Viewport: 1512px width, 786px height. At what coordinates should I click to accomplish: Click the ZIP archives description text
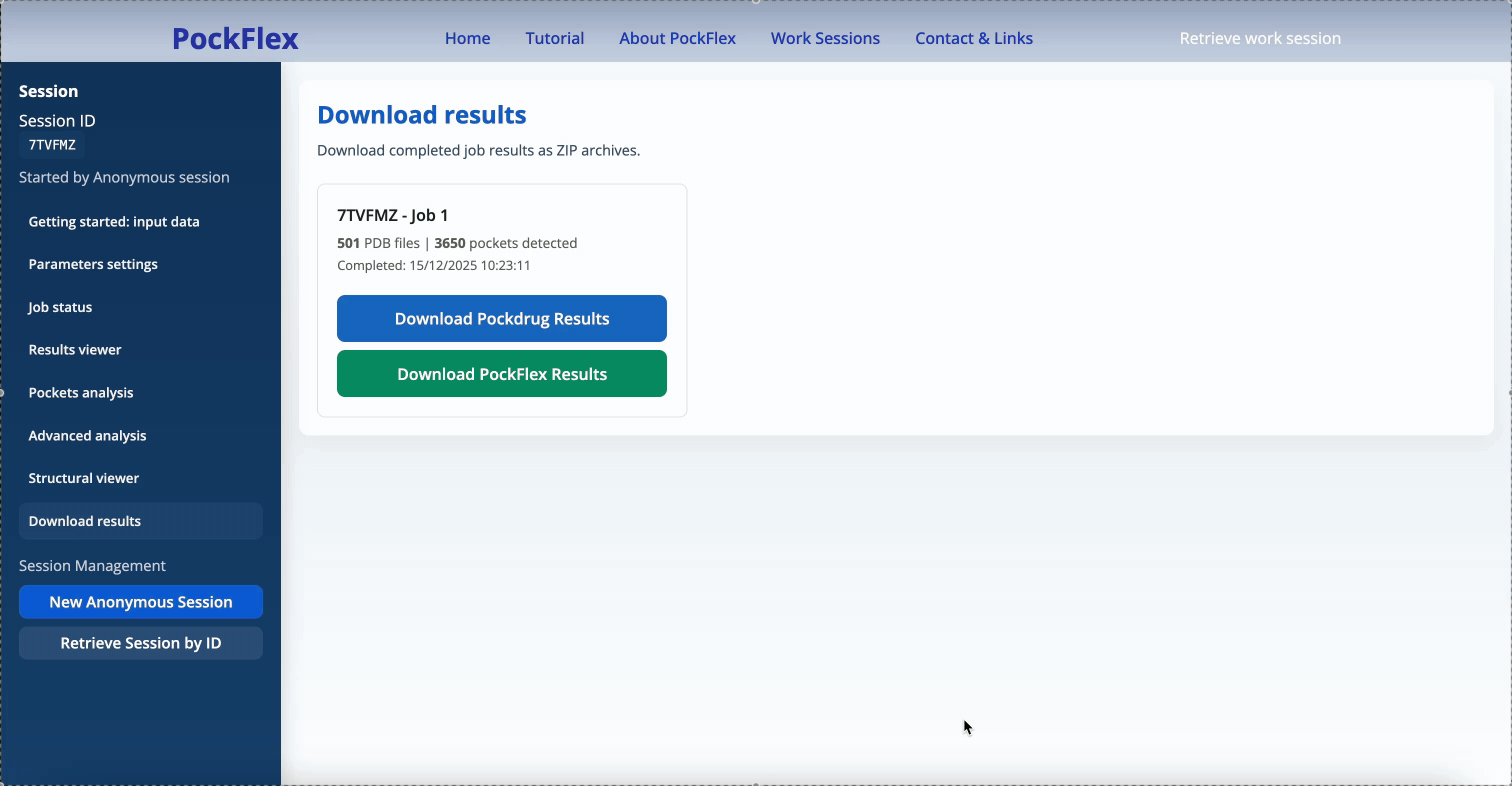coord(478,150)
